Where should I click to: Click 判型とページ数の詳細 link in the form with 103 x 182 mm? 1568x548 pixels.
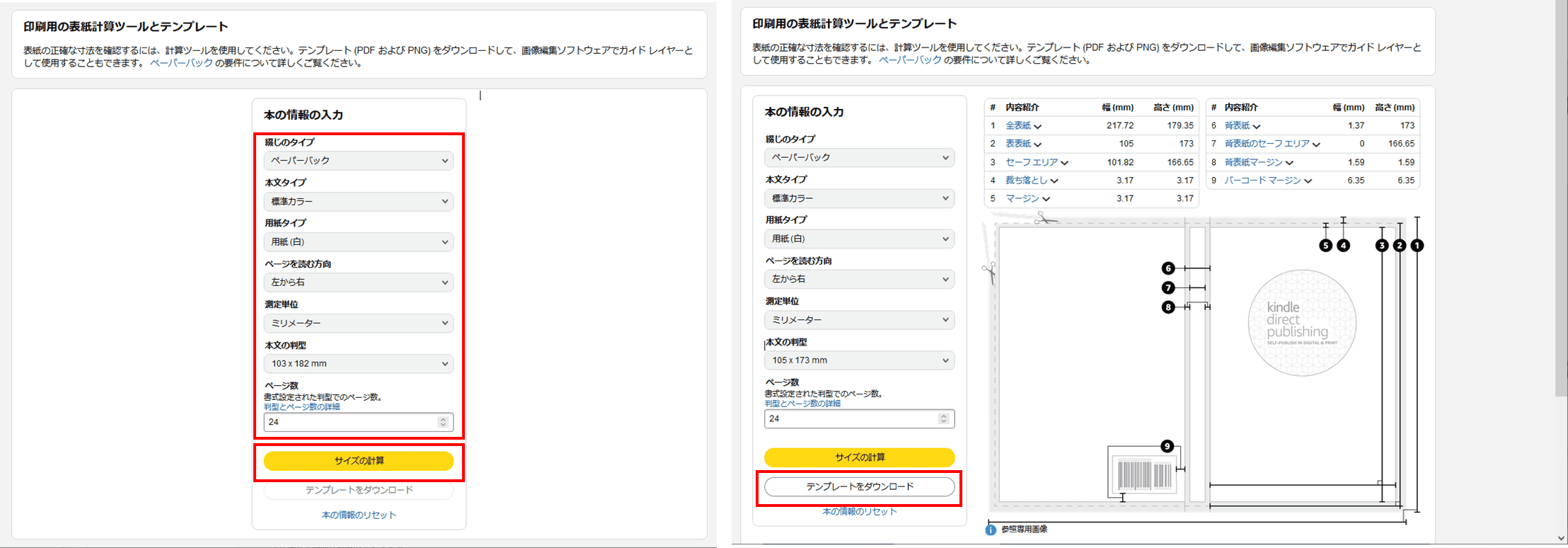coord(302,407)
